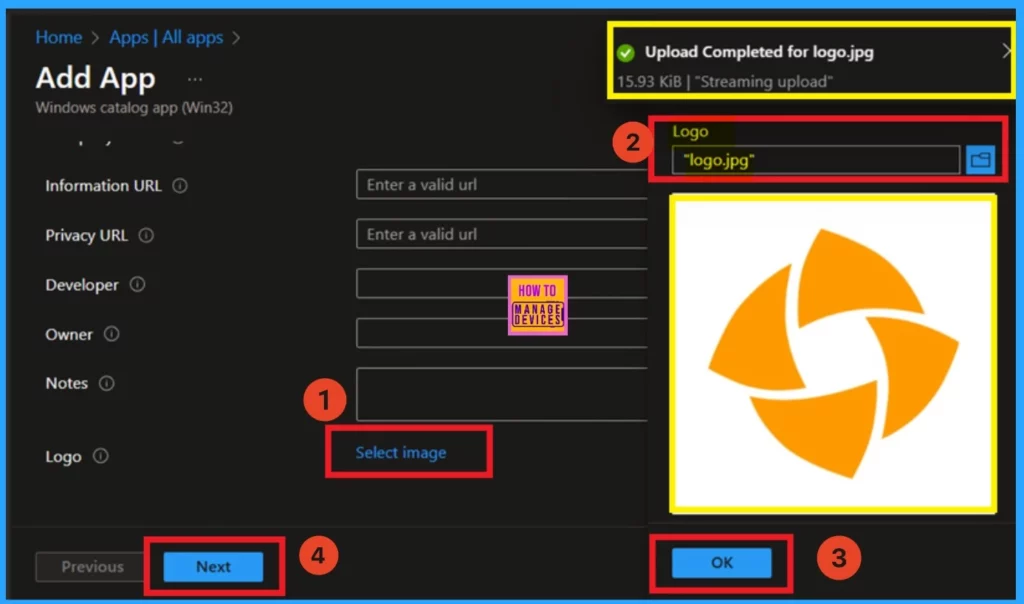
Task: Confirm the logo with the OK button
Action: [x=722, y=563]
